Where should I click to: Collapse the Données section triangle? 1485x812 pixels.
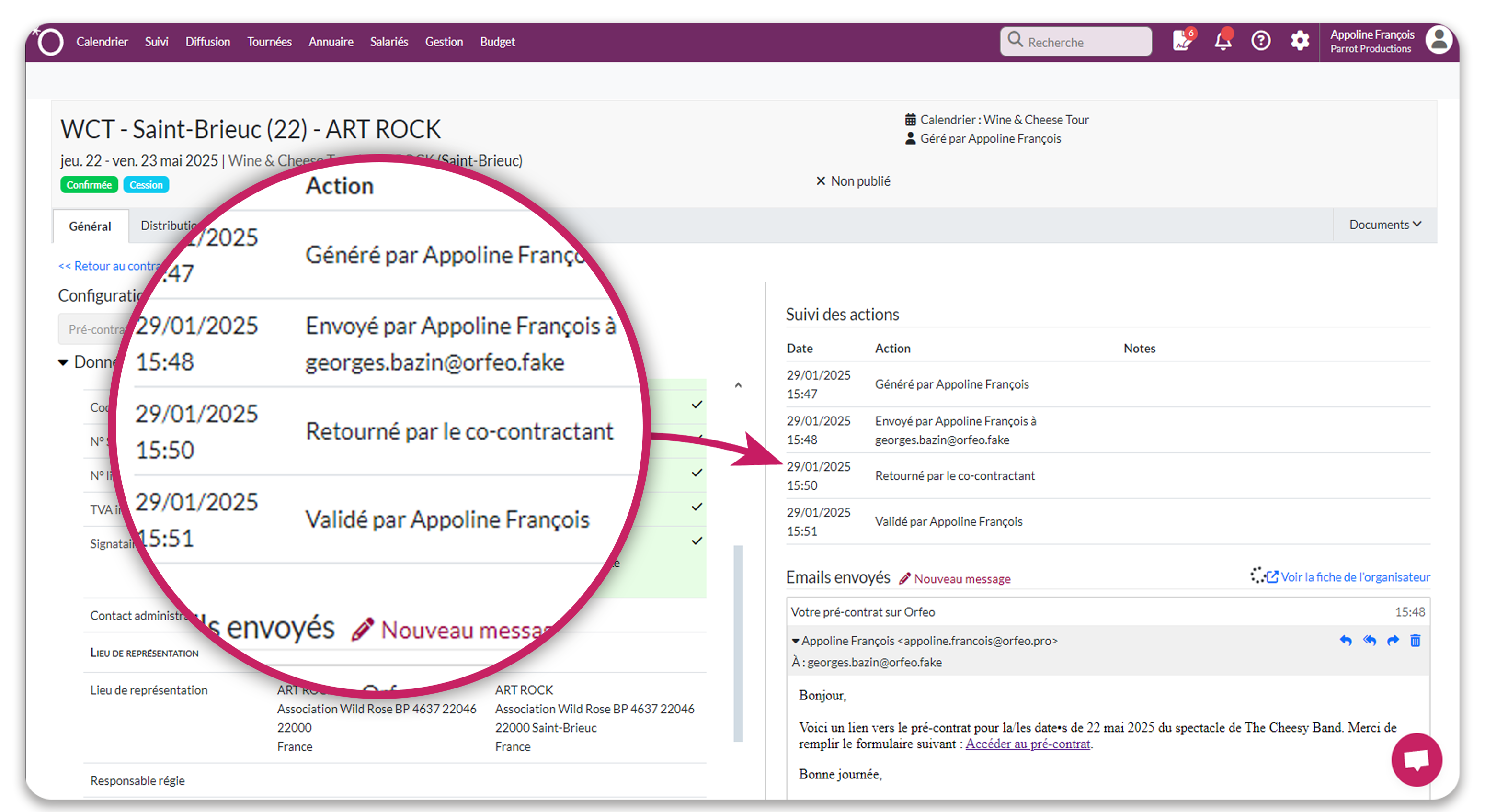(x=63, y=362)
